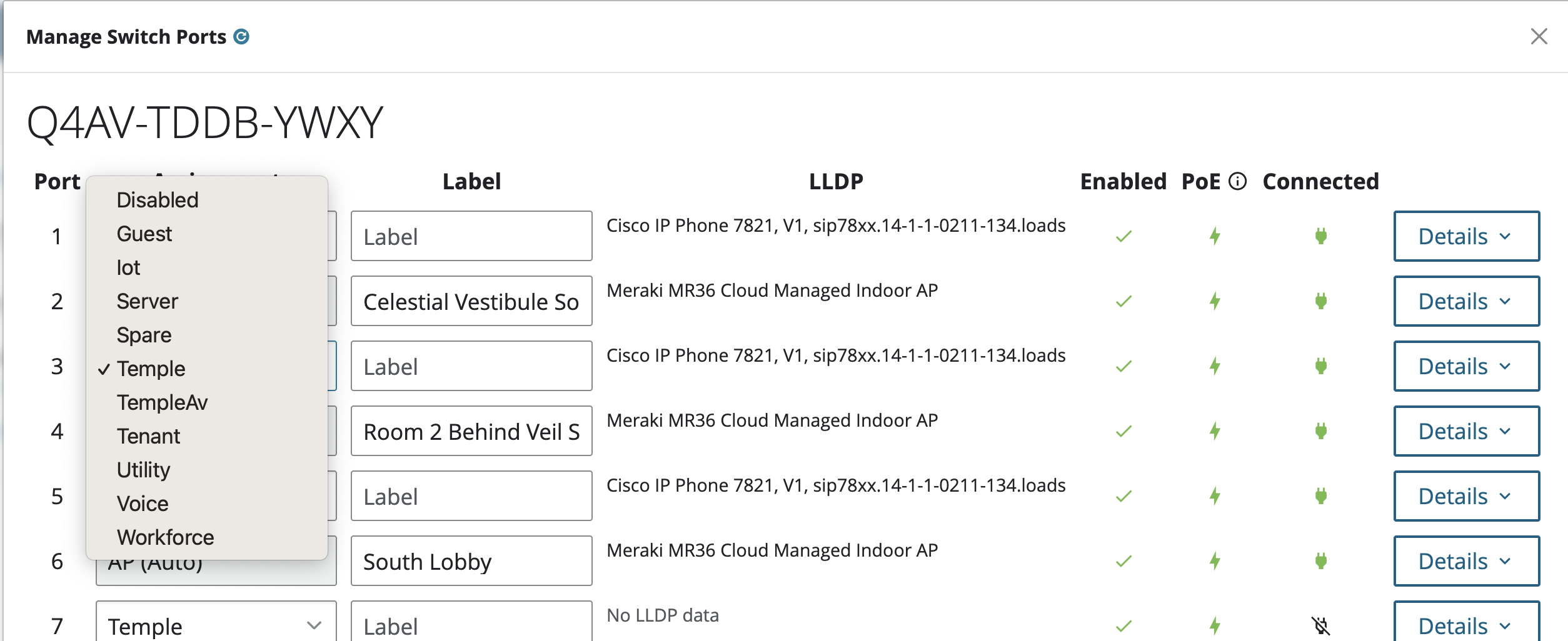The width and height of the screenshot is (1568, 641).
Task: Close the Manage Switch Ports dialog
Action: pos(1539,36)
